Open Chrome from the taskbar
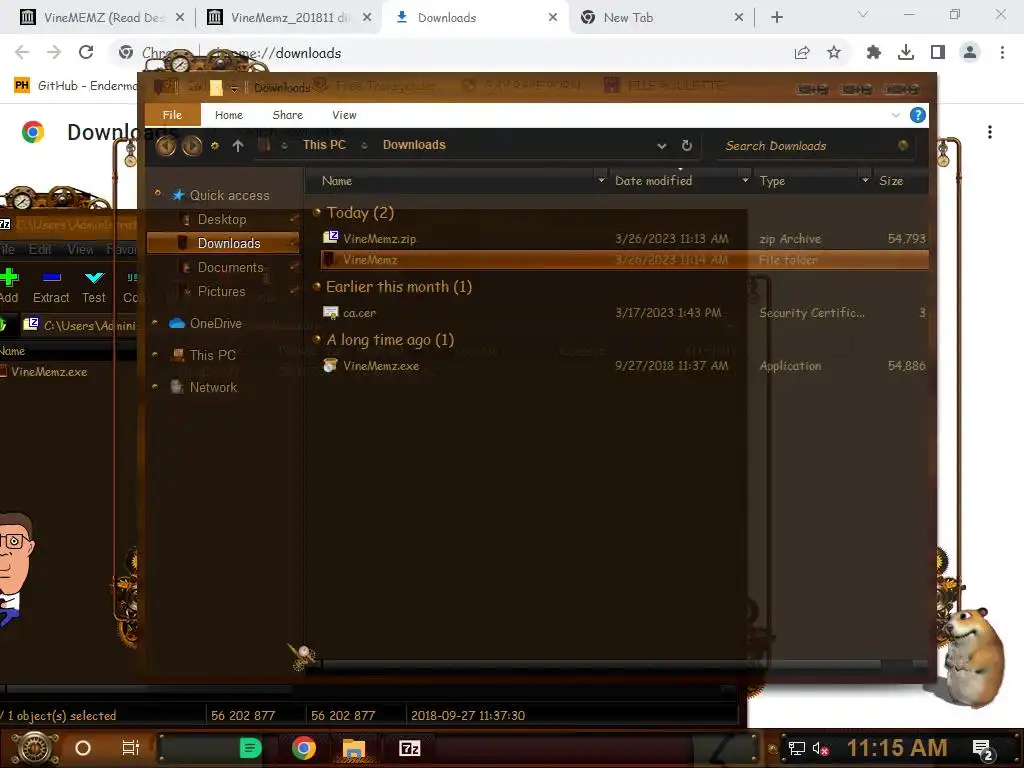 [x=304, y=748]
